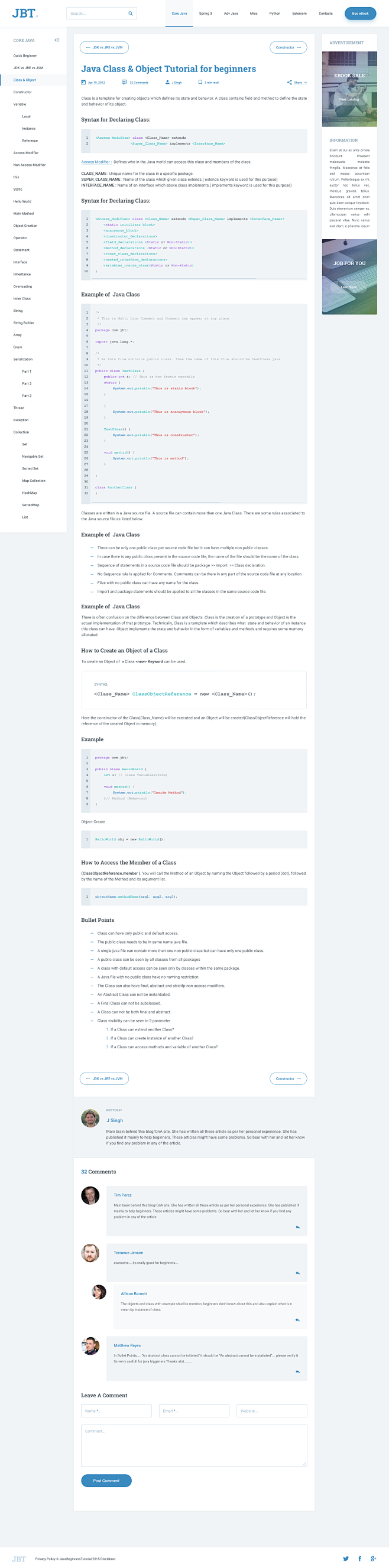Click the Buy eBook button

361,14
